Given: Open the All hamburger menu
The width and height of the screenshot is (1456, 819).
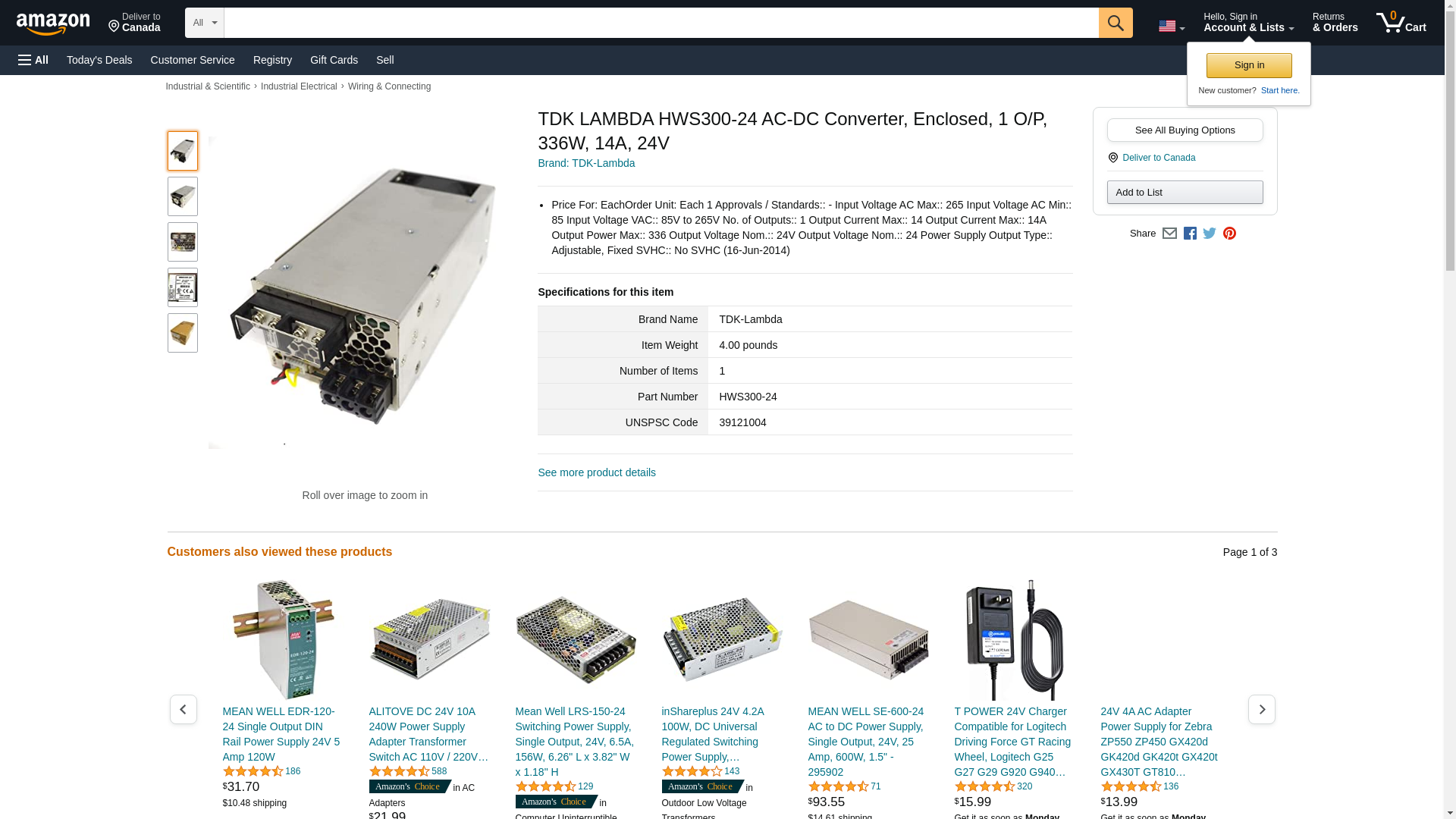Looking at the screenshot, I should (33, 60).
